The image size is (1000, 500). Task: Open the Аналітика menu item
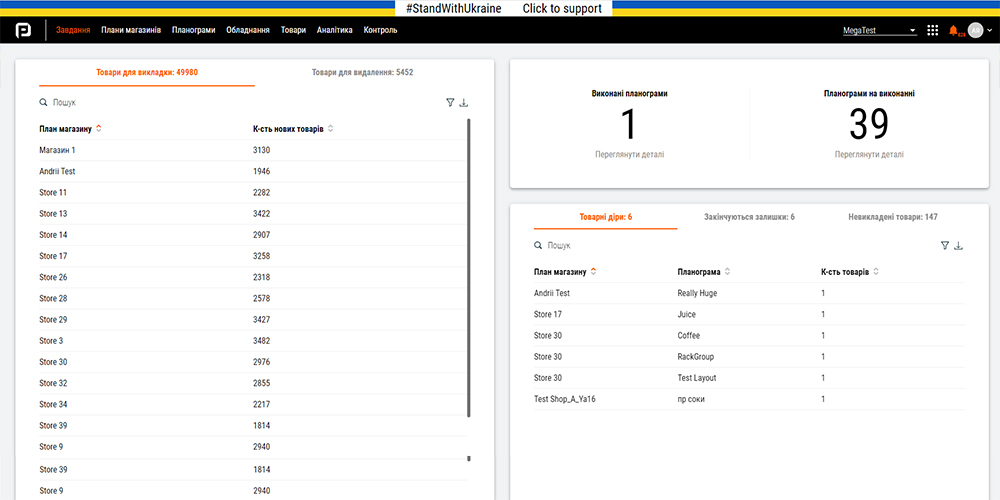click(334, 30)
